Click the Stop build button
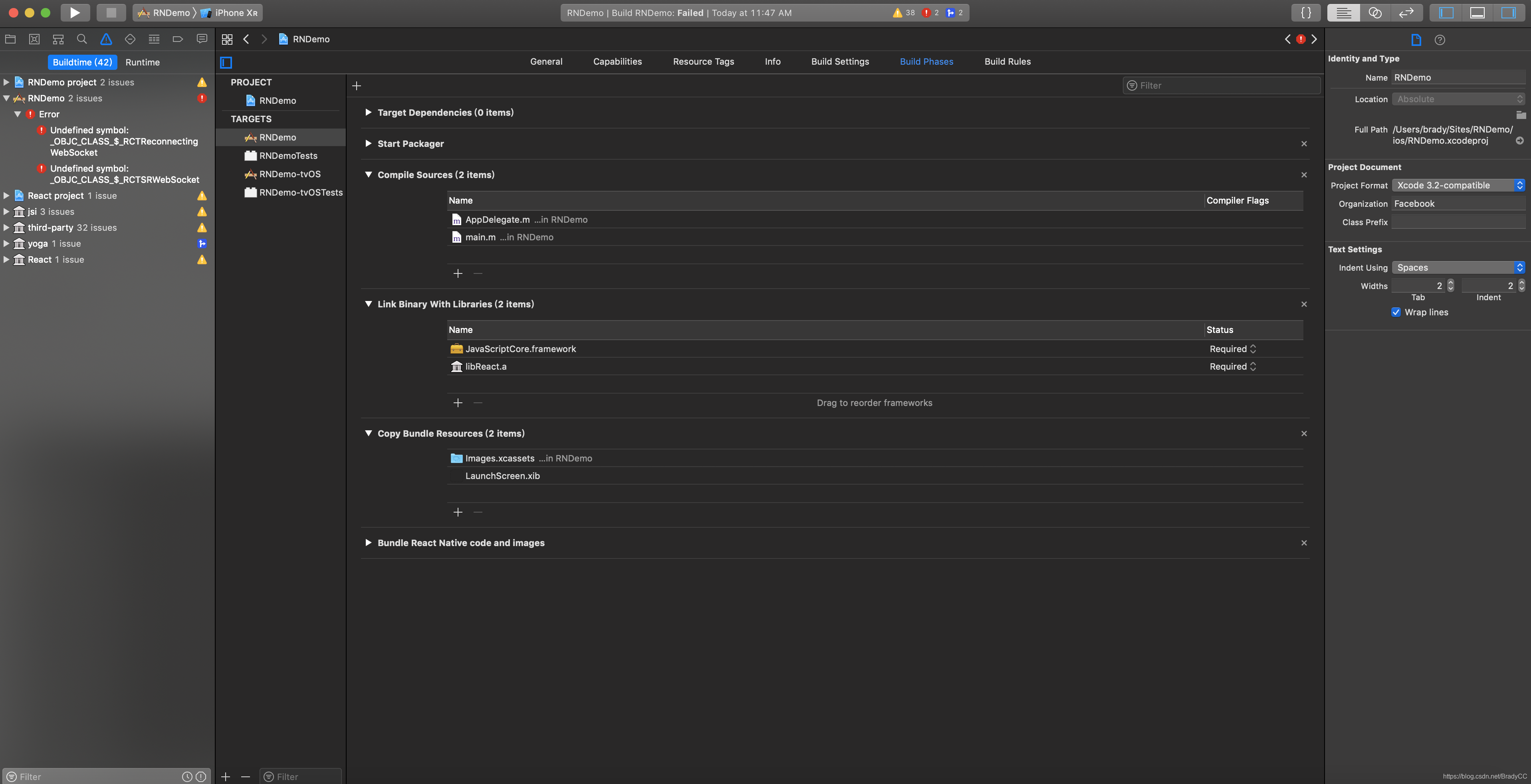 111,12
